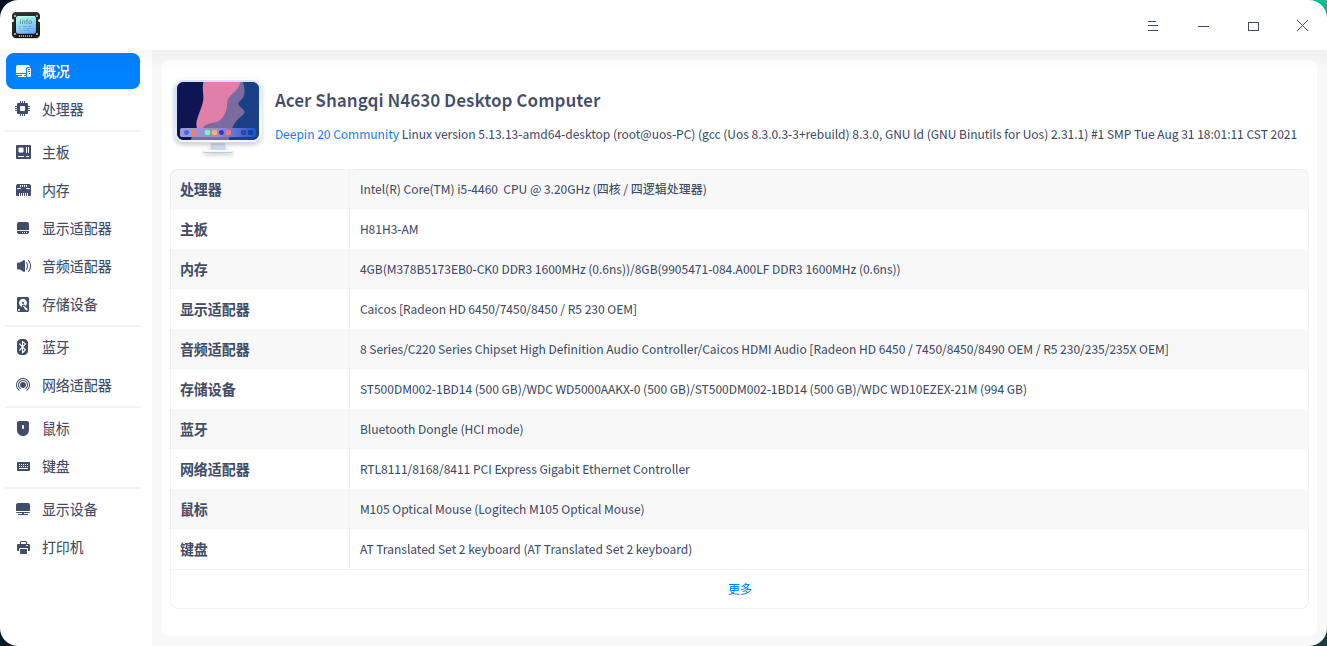The image size is (1327, 646).
Task: Click the 音频适配器 speaker icon
Action: click(x=23, y=266)
